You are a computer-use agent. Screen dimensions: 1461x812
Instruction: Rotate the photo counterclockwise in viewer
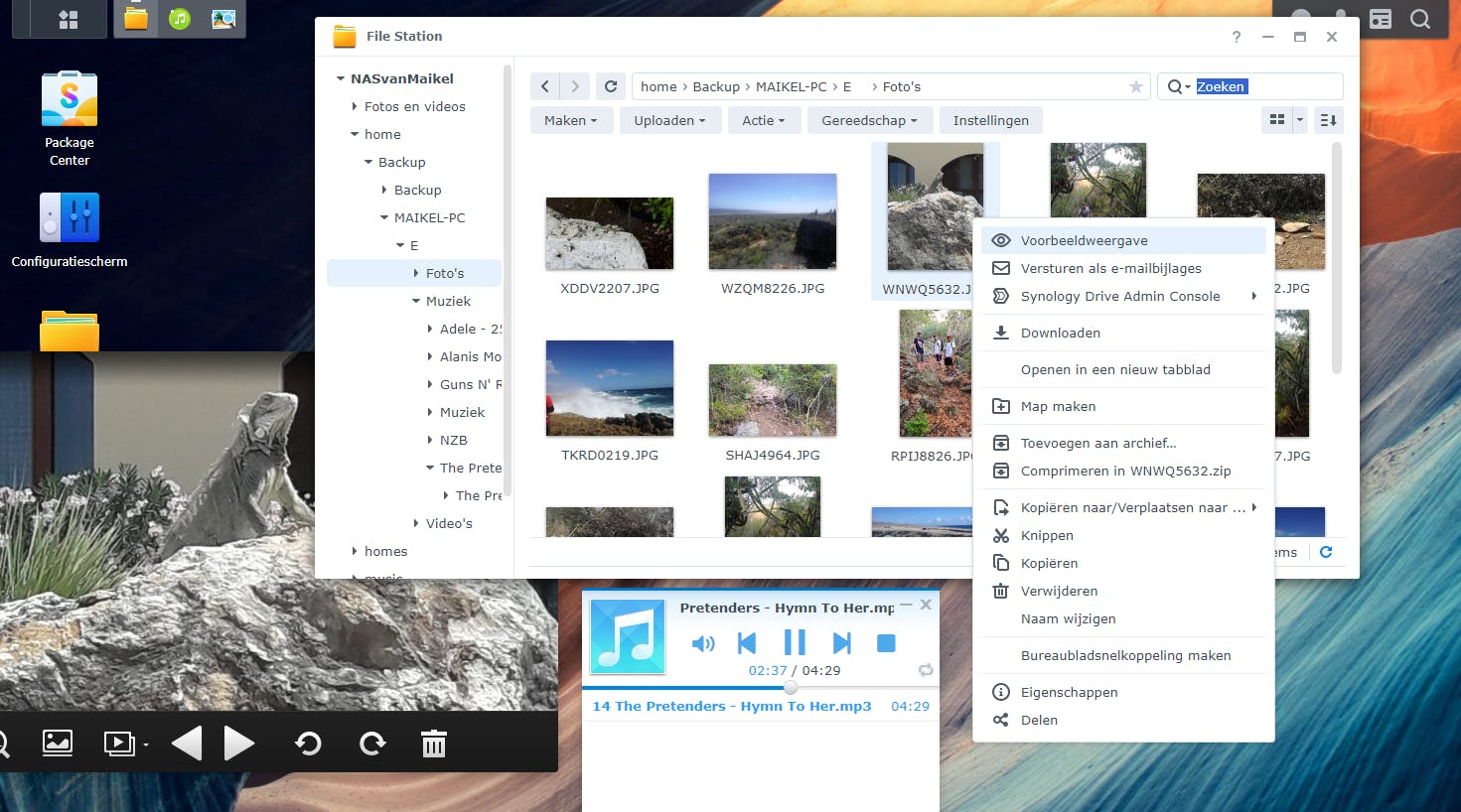coord(308,744)
